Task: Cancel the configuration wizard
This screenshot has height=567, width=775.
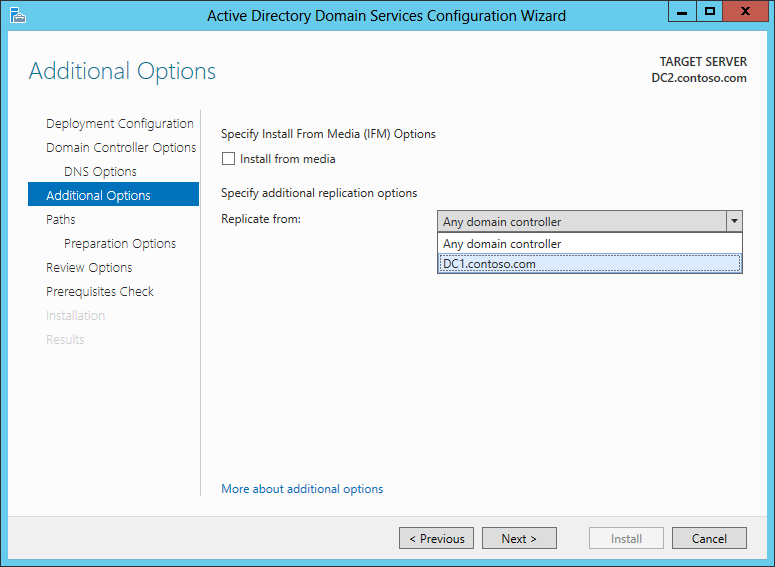Action: click(708, 538)
